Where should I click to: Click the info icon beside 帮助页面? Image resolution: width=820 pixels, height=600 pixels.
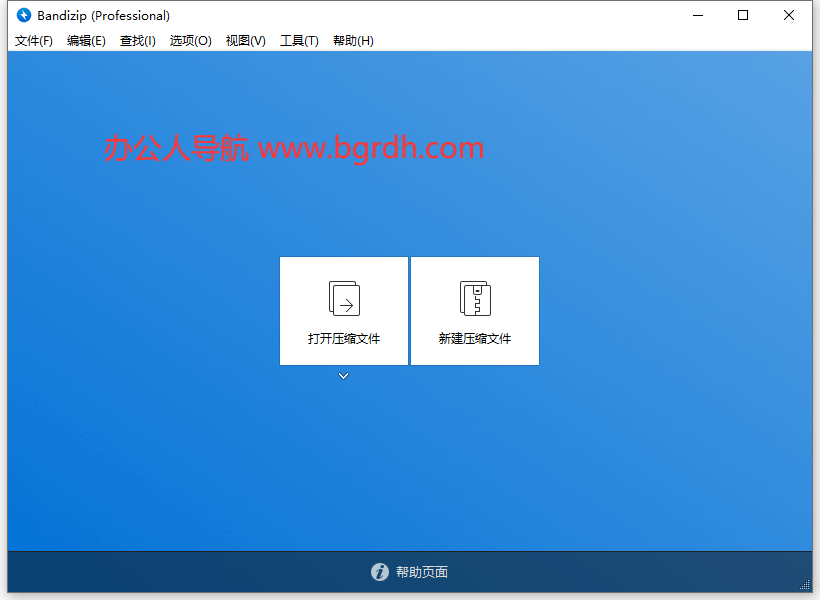pyautogui.click(x=380, y=572)
